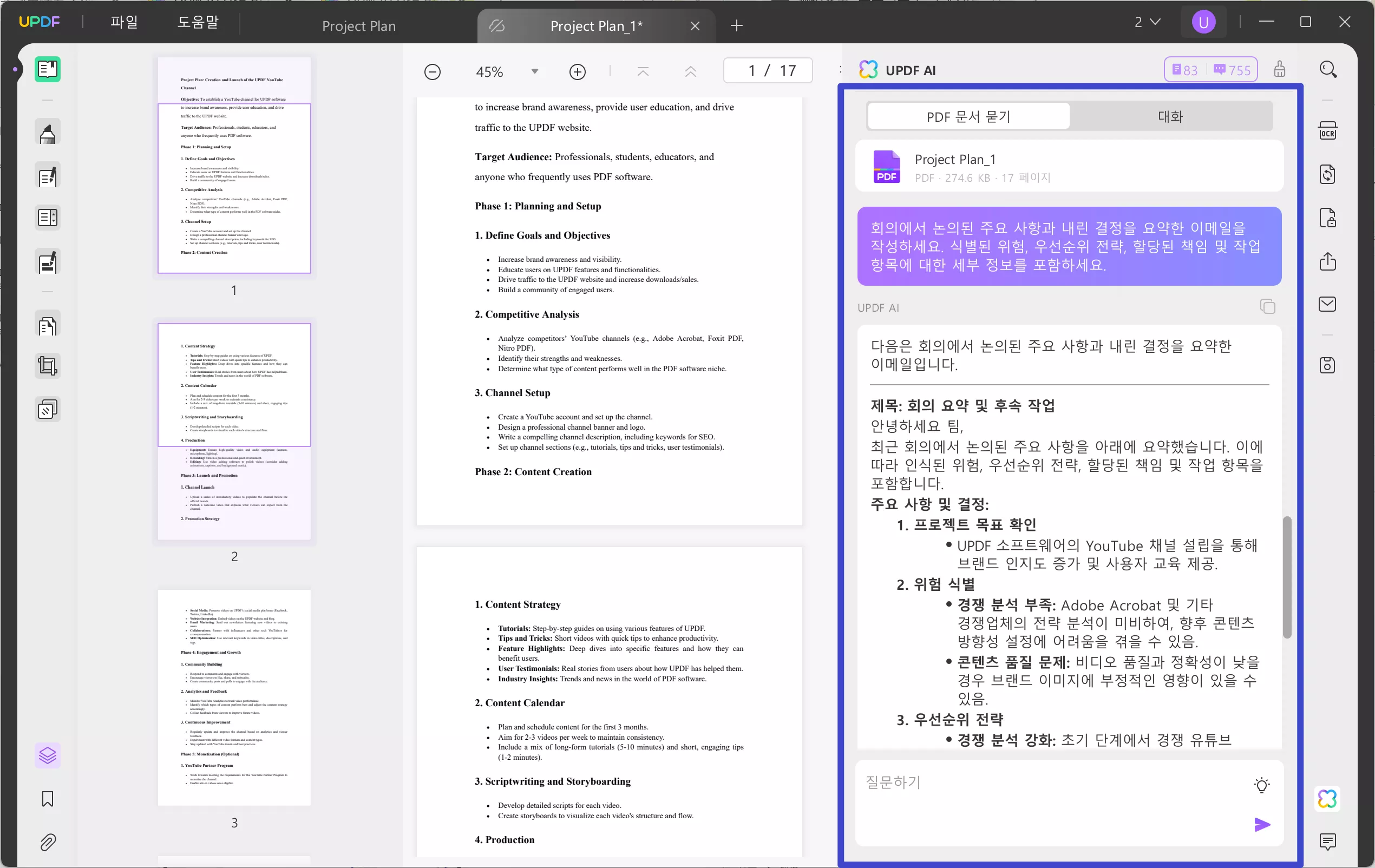1375x868 pixels.
Task: Select page 1 thumbnail
Action: [x=234, y=165]
